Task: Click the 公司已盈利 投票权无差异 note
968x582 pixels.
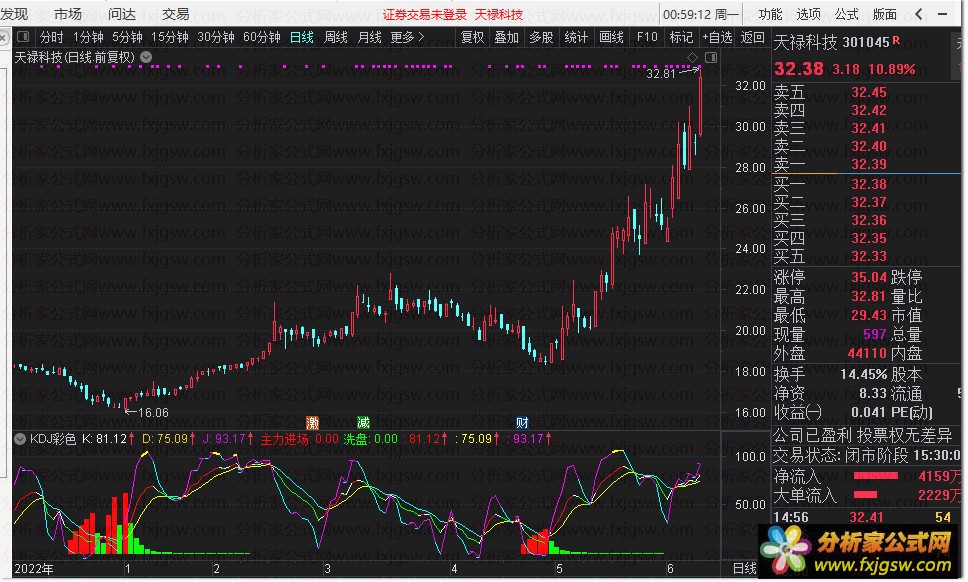Action: point(863,436)
